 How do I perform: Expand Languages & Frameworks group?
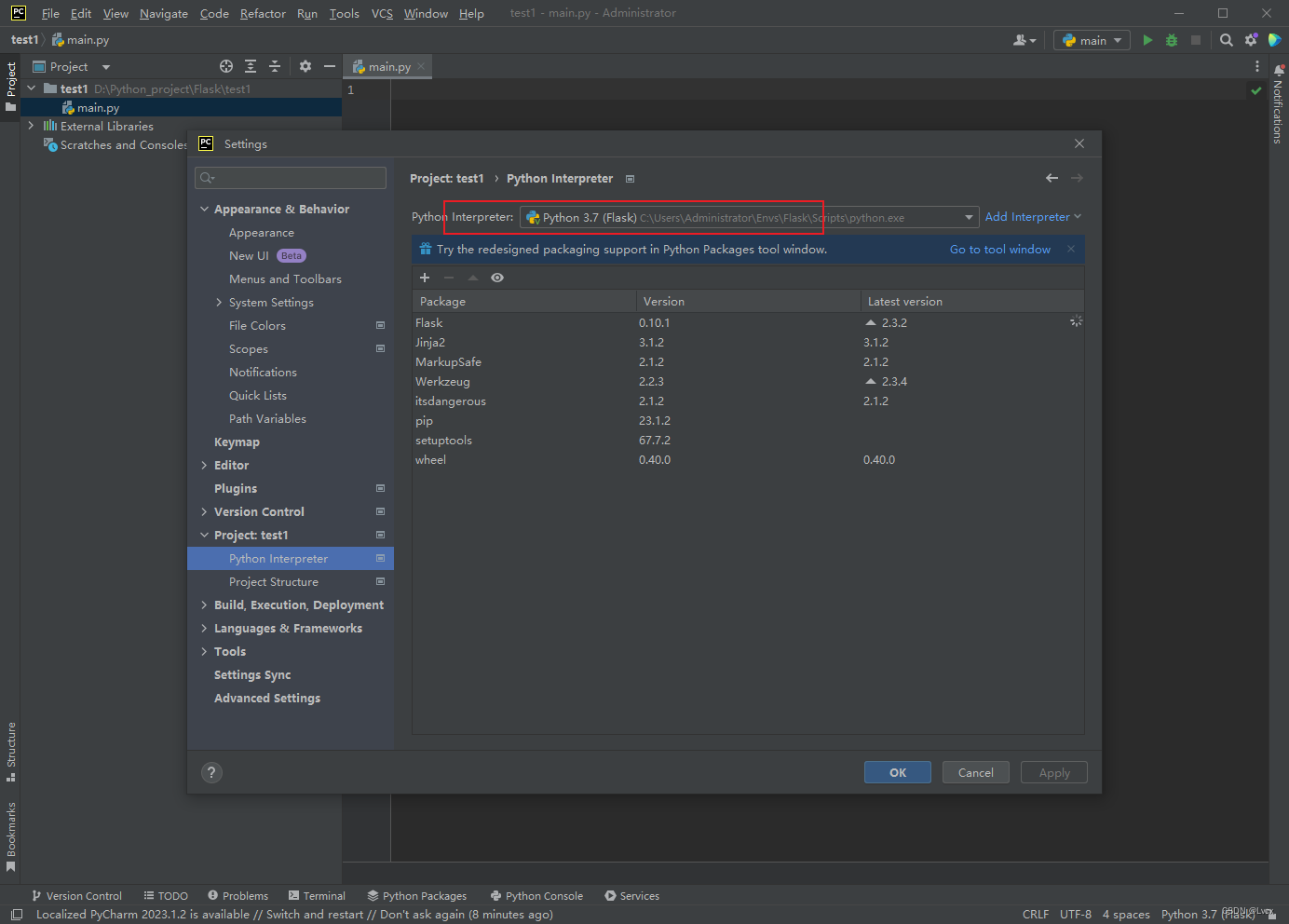pos(204,629)
